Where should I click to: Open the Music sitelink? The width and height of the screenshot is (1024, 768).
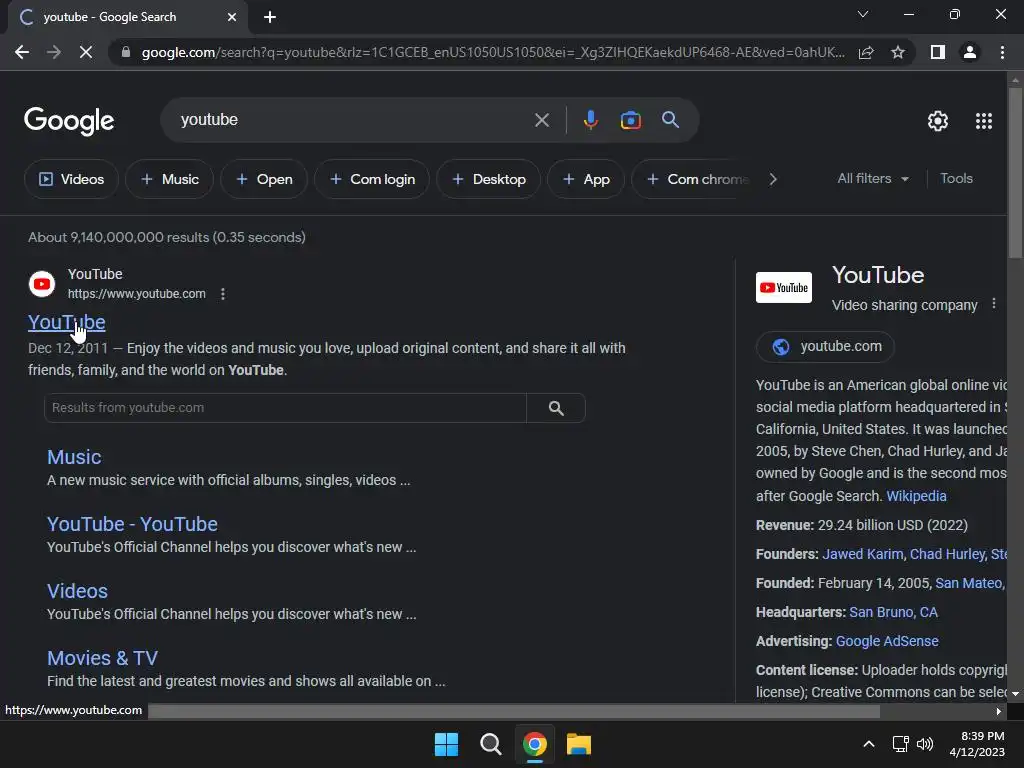(x=74, y=457)
